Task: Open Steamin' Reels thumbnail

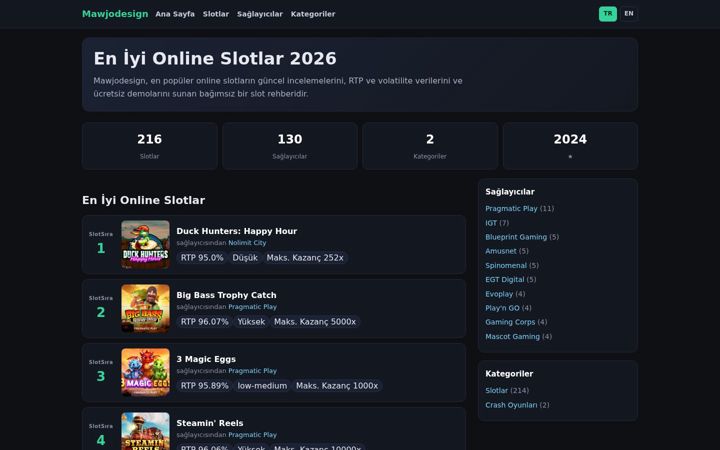Action: tap(145, 431)
